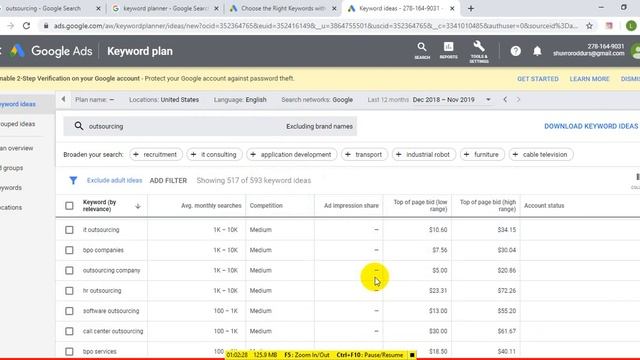Go forward in browser navigation
Viewport: 640px width, 360px height.
click(x=11, y=26)
